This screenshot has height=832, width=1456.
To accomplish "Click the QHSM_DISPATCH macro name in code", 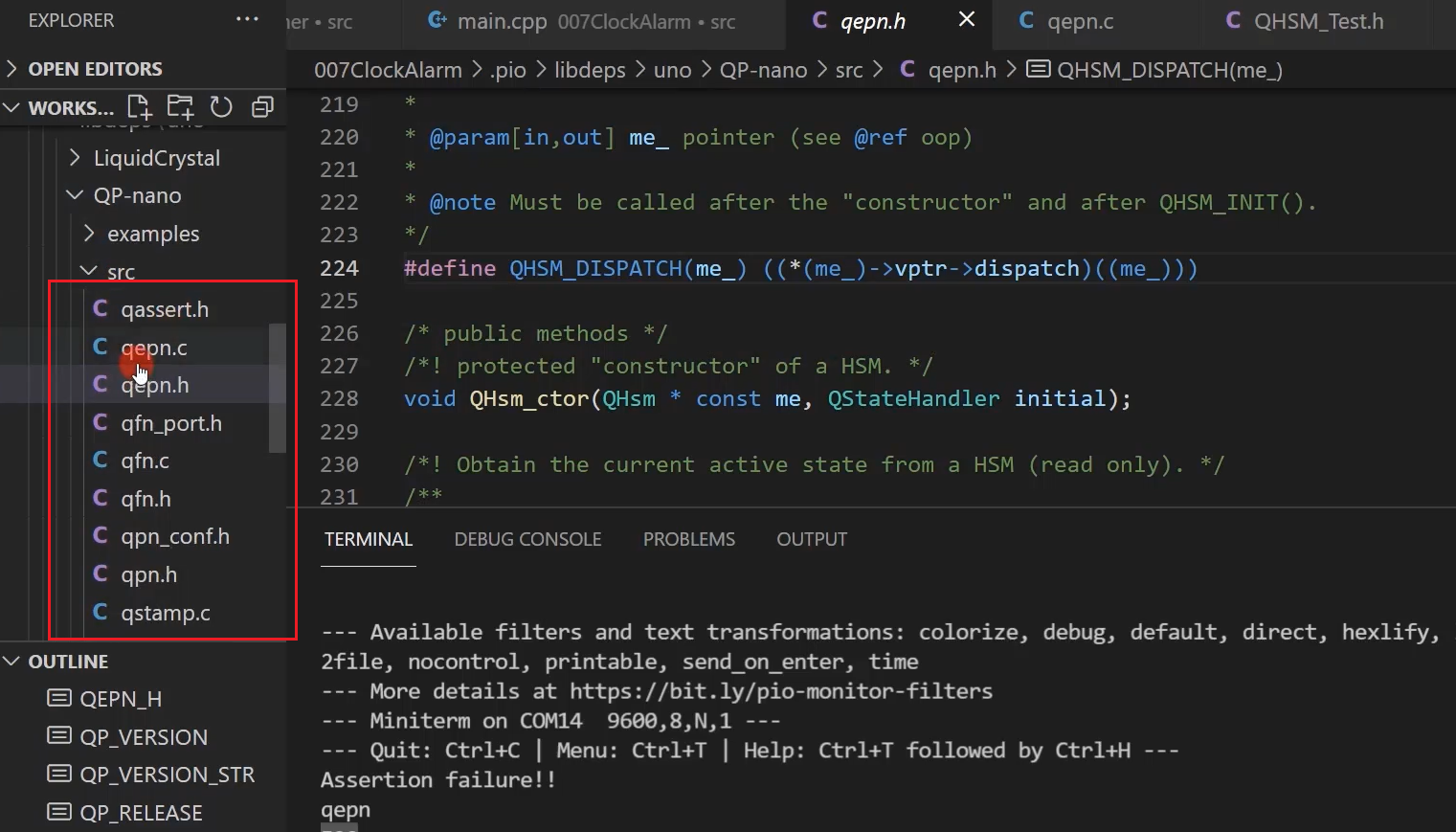I will click(595, 268).
